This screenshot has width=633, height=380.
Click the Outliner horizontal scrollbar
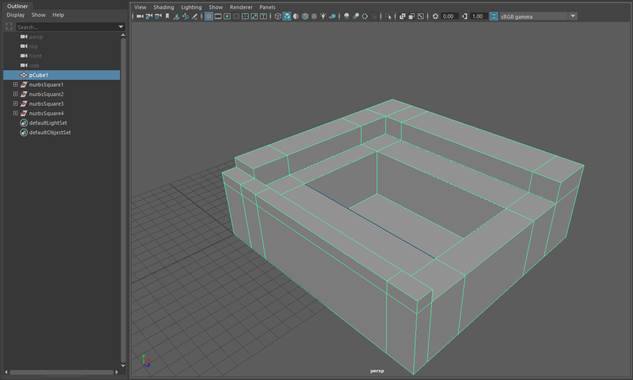point(61,372)
